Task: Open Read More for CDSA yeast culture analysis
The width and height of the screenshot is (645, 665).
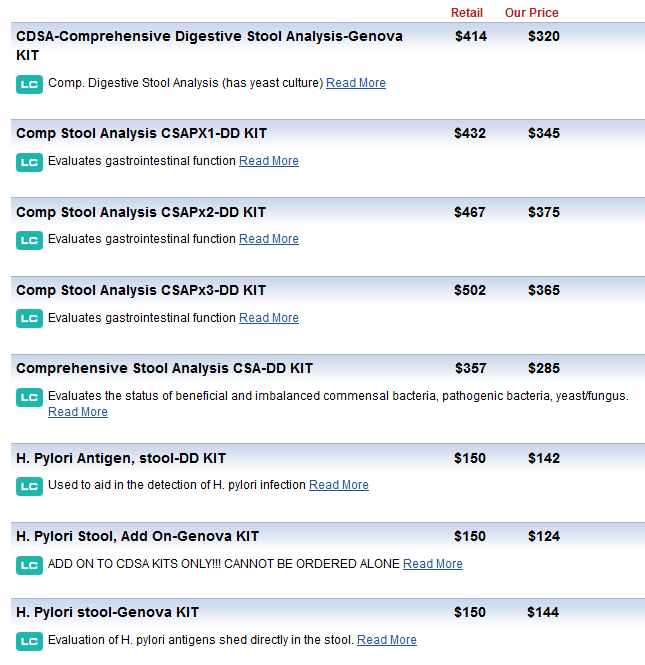Action: point(355,83)
